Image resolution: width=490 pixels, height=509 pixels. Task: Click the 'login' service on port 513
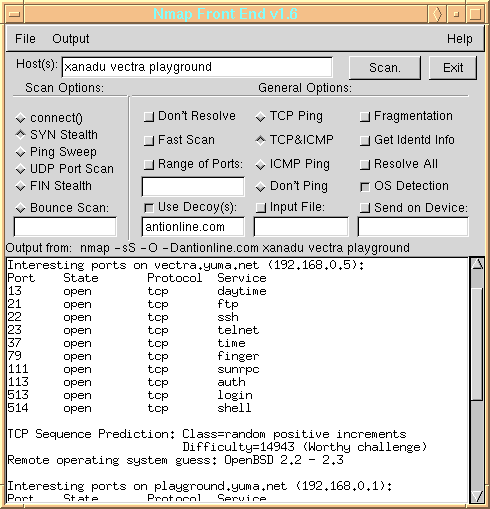tap(235, 395)
